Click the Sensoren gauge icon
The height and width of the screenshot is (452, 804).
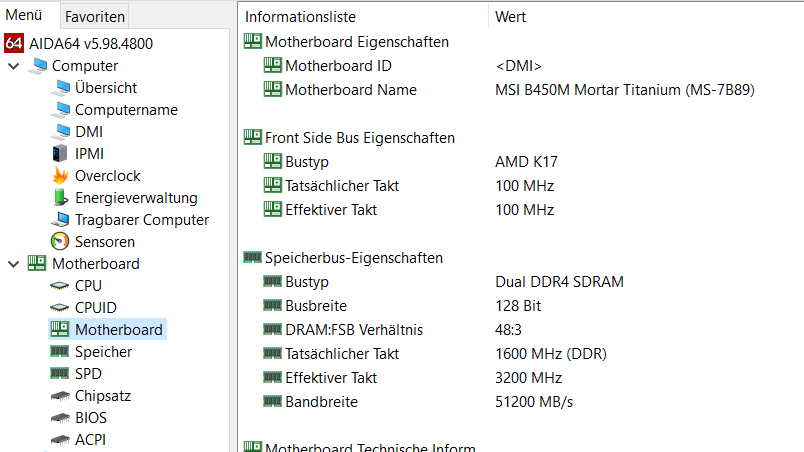click(60, 241)
